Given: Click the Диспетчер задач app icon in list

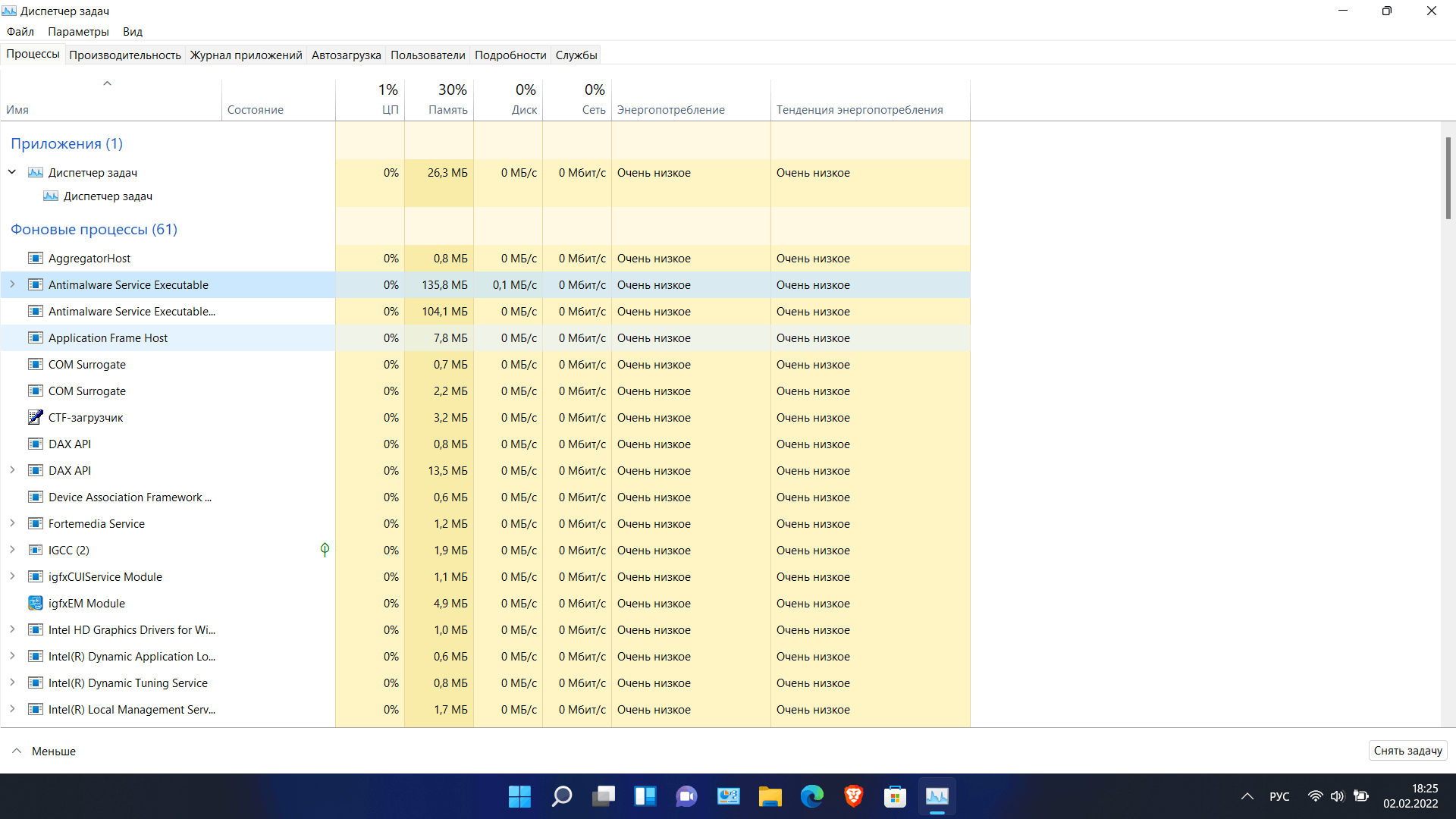Looking at the screenshot, I should coord(36,172).
